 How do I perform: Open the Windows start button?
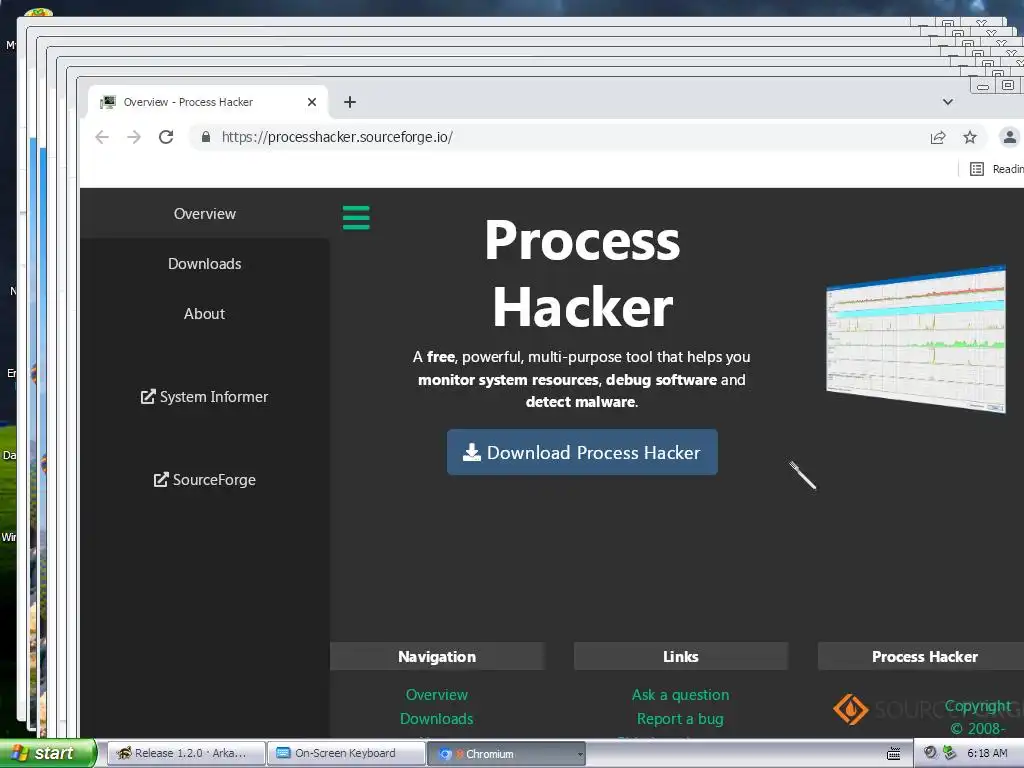point(47,754)
